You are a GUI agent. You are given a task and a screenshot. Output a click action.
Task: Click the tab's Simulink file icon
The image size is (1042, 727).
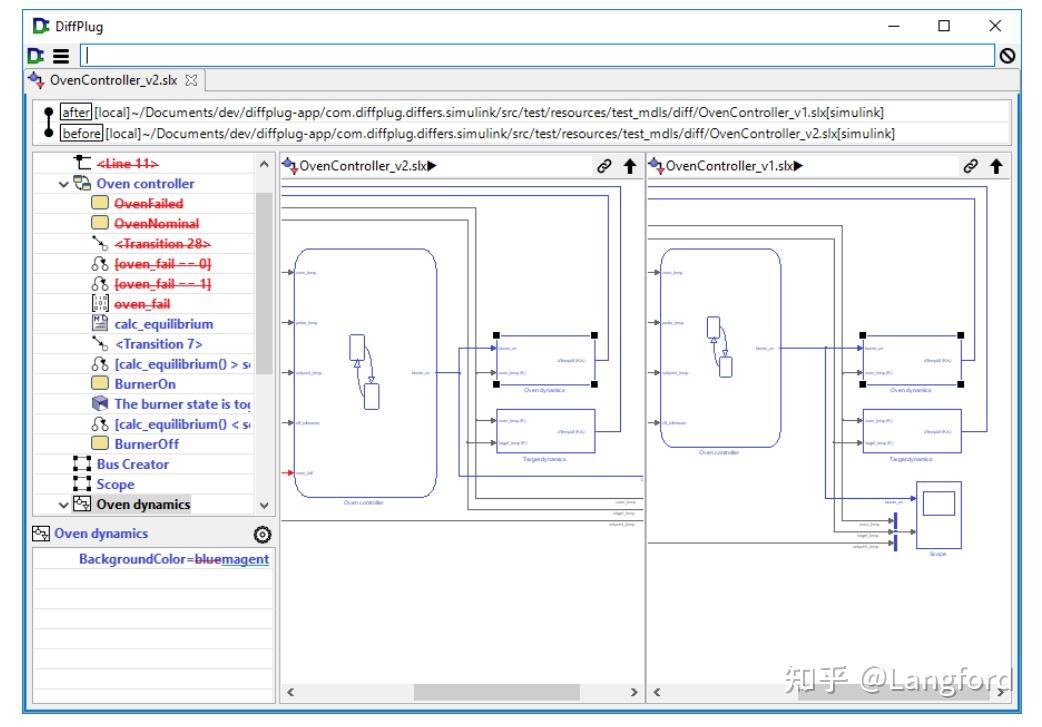pos(36,80)
